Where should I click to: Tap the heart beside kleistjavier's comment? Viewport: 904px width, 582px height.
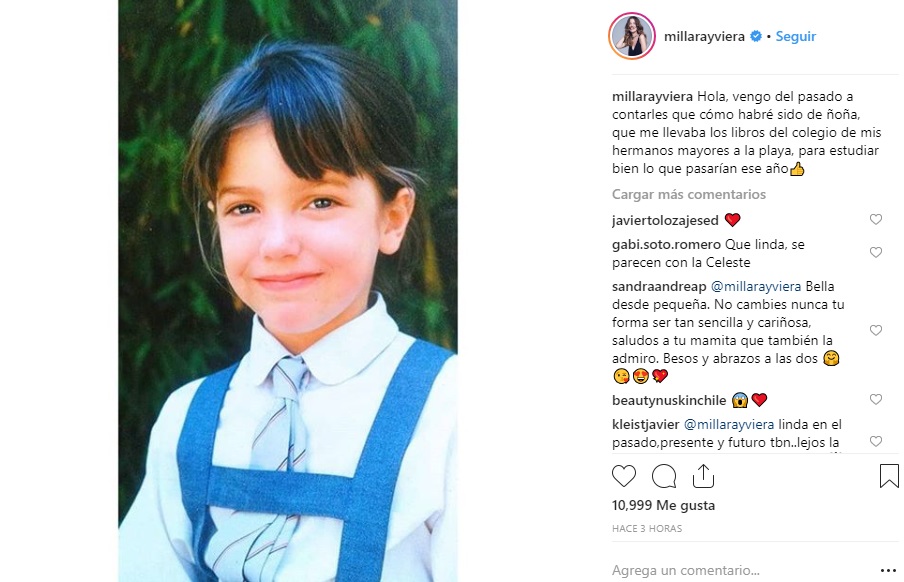[x=876, y=441]
